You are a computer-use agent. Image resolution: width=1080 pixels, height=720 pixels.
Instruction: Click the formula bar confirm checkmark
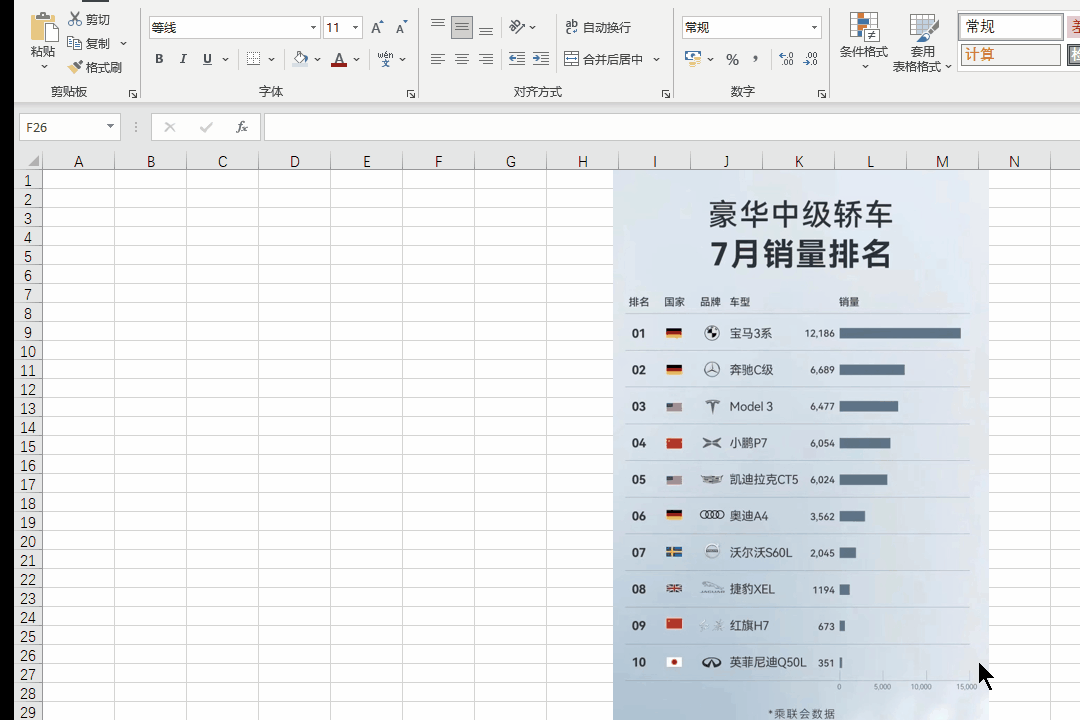point(206,127)
